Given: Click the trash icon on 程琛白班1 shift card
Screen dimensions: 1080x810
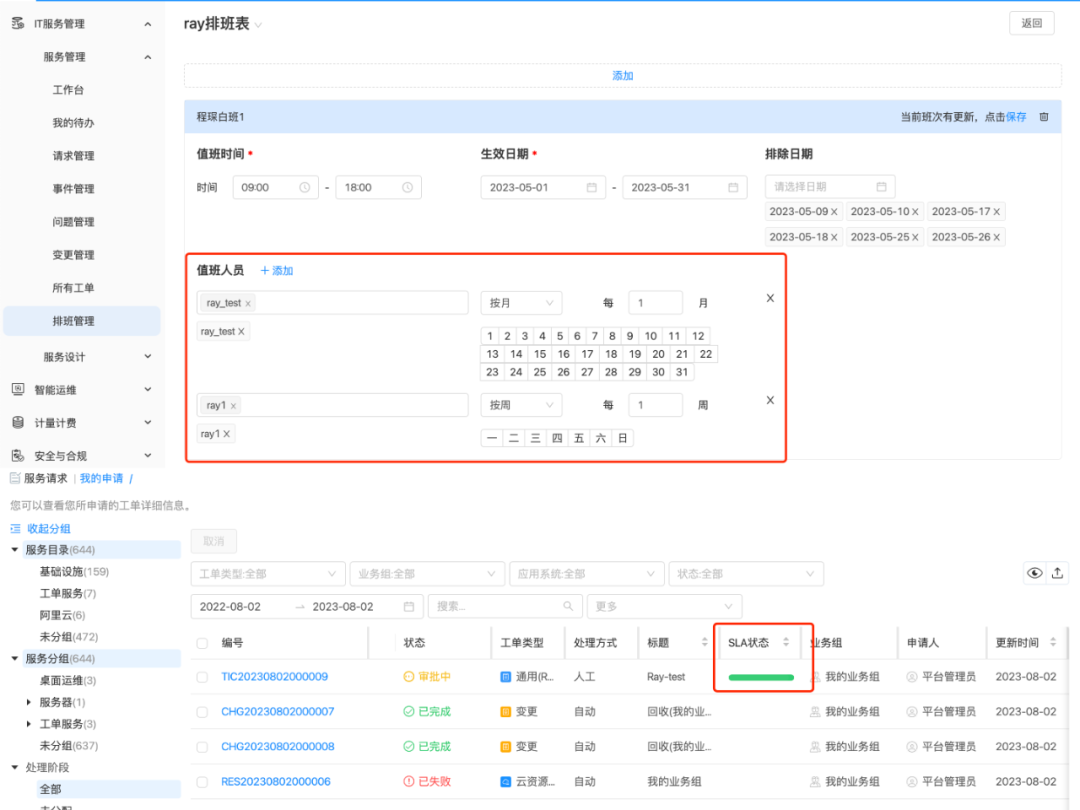Looking at the screenshot, I should pyautogui.click(x=1044, y=116).
